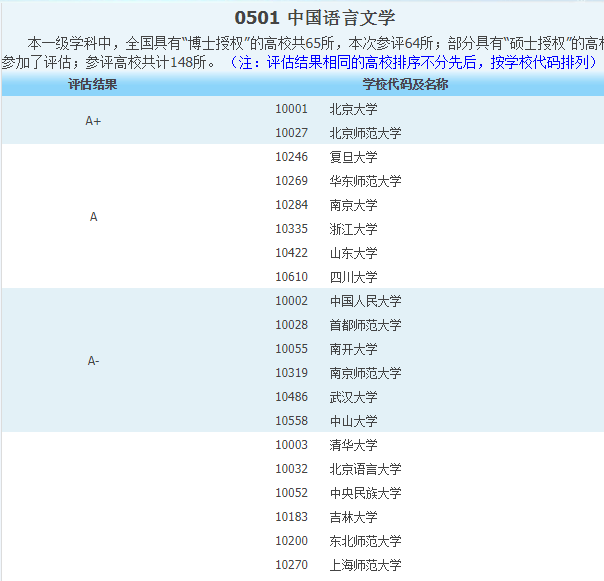Image resolution: width=604 pixels, height=581 pixels.
Task: Click 北京大学 in the list
Action: pyautogui.click(x=353, y=109)
